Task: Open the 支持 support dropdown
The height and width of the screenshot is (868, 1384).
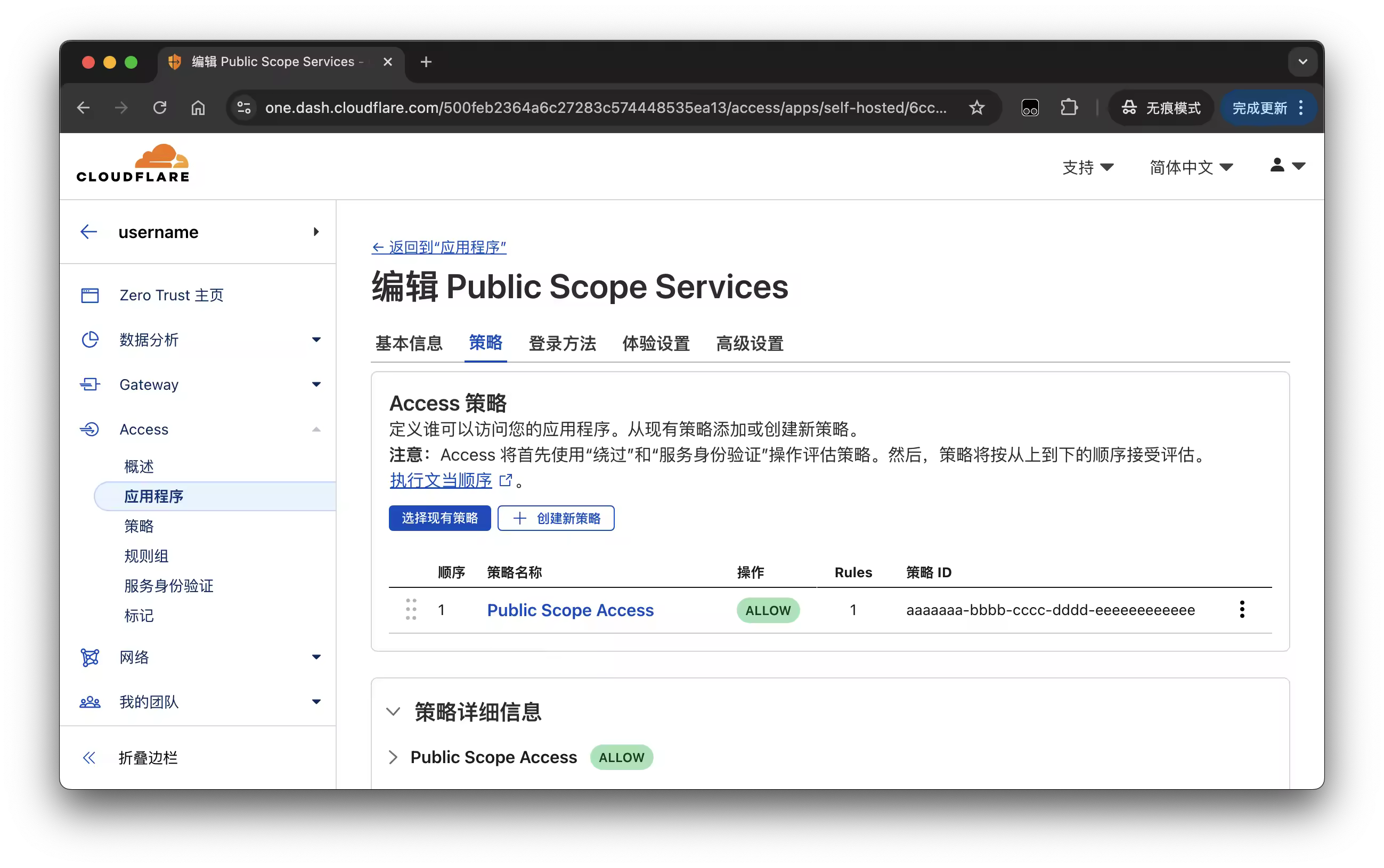Action: 1088,167
